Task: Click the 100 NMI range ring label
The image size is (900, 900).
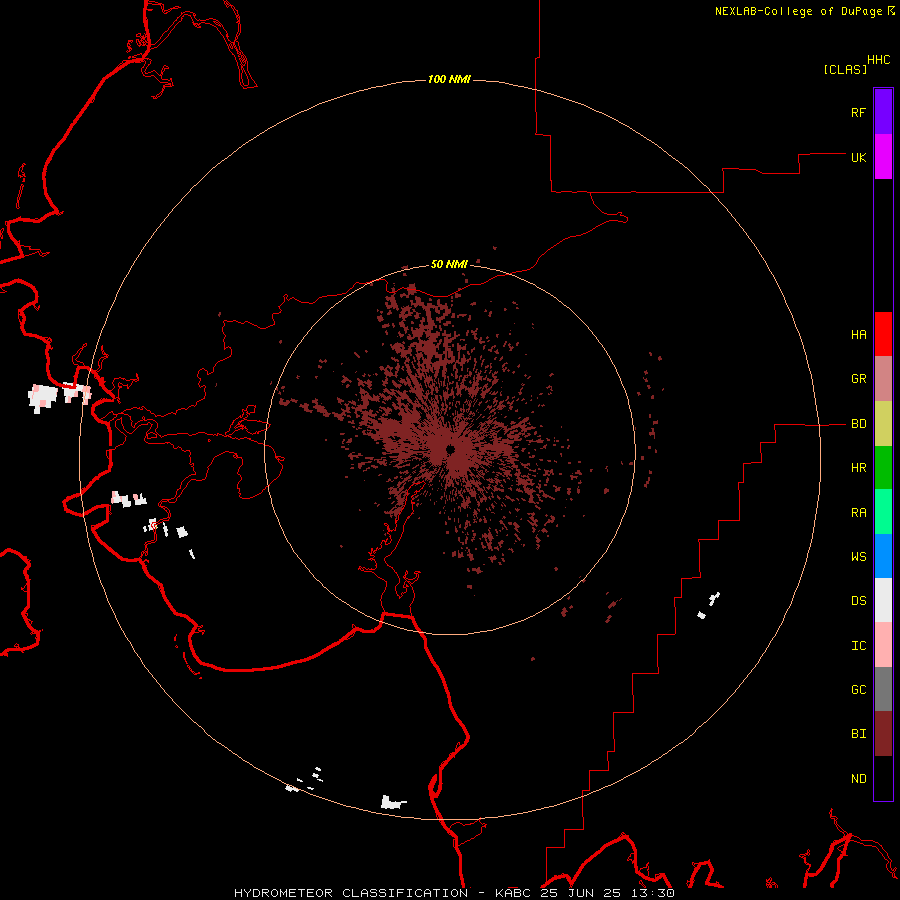Action: click(449, 79)
